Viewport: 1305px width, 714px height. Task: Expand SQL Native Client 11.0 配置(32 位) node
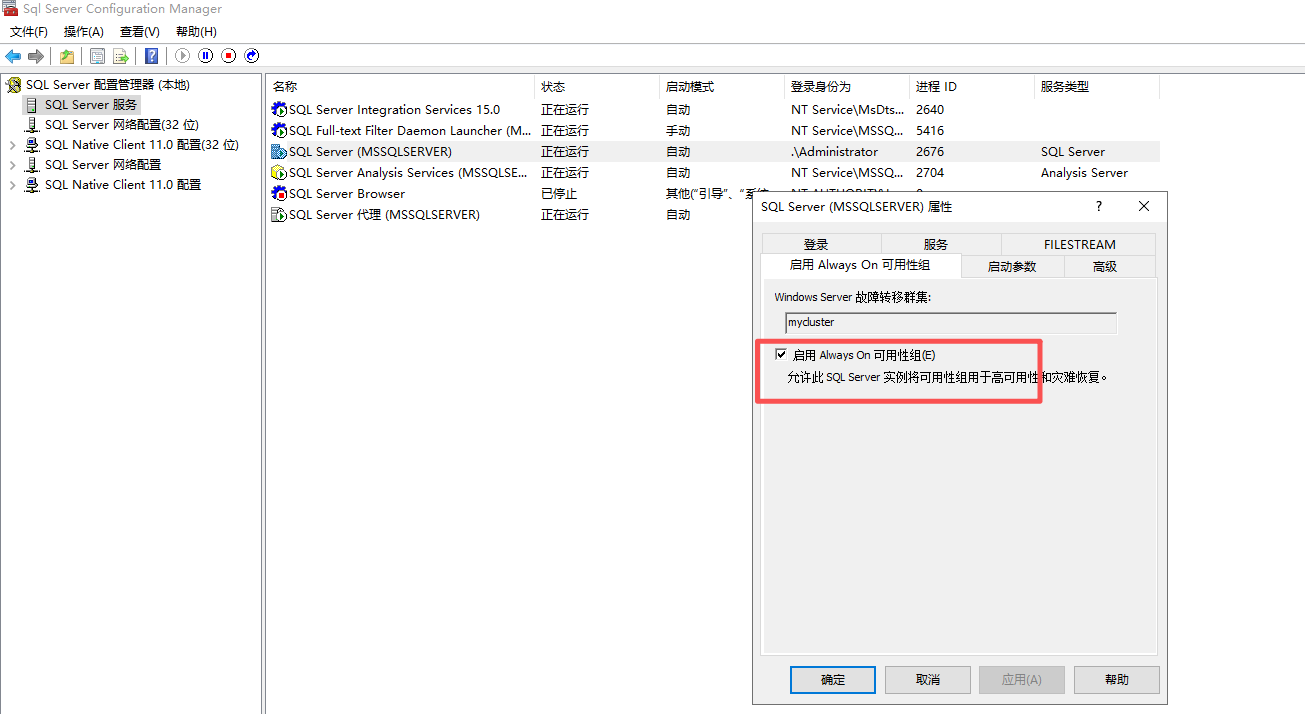tap(12, 145)
